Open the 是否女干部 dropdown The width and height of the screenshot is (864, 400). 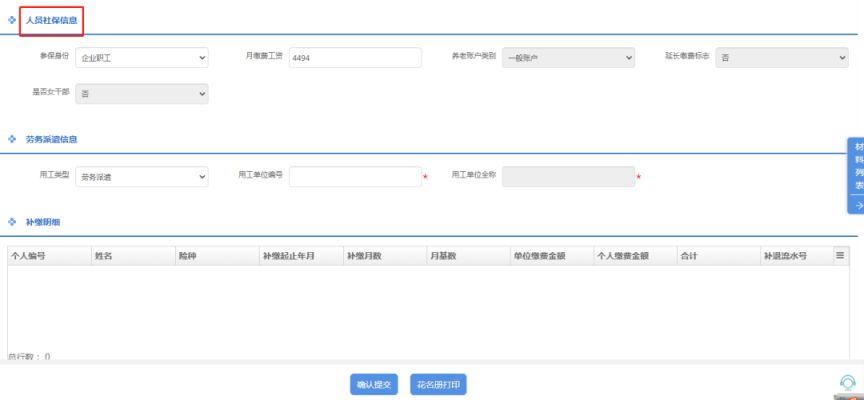(142, 94)
